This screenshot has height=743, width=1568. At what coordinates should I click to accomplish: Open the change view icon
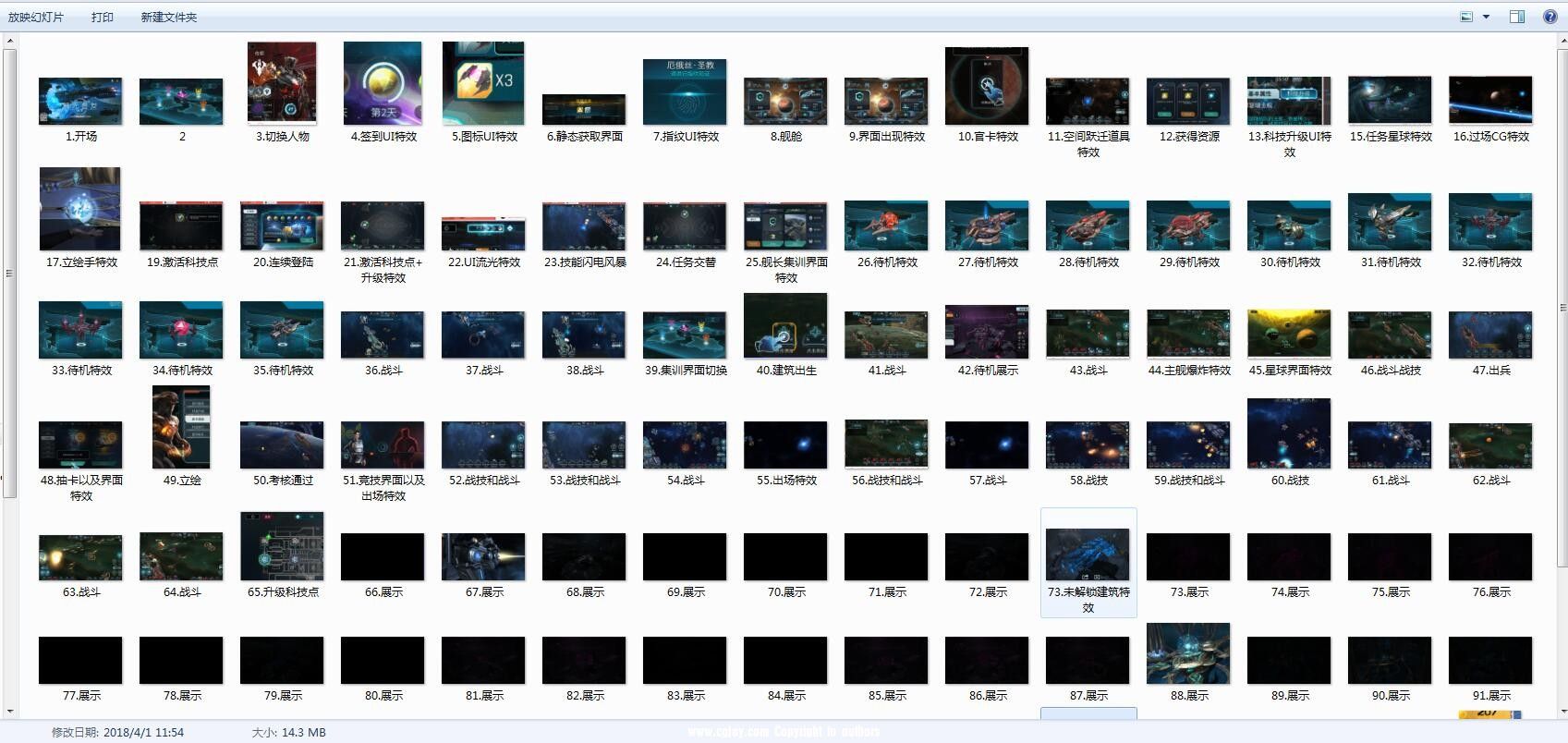[x=1466, y=17]
